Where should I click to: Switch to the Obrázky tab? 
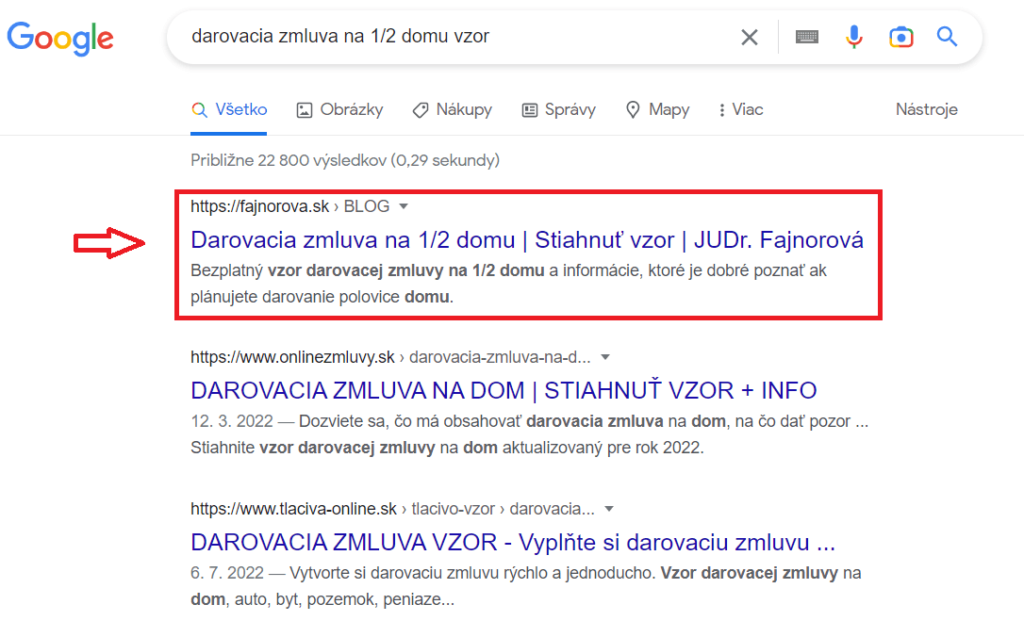[340, 110]
